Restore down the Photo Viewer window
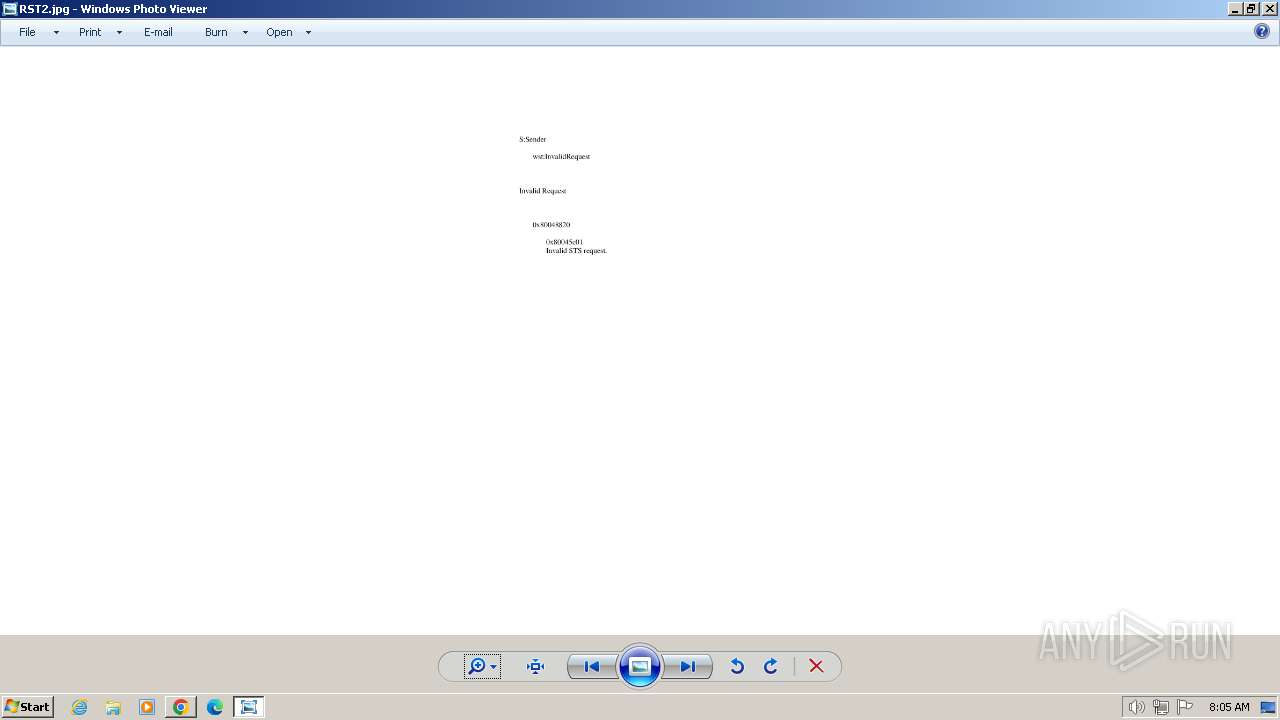The height and width of the screenshot is (720, 1280). click(1252, 9)
